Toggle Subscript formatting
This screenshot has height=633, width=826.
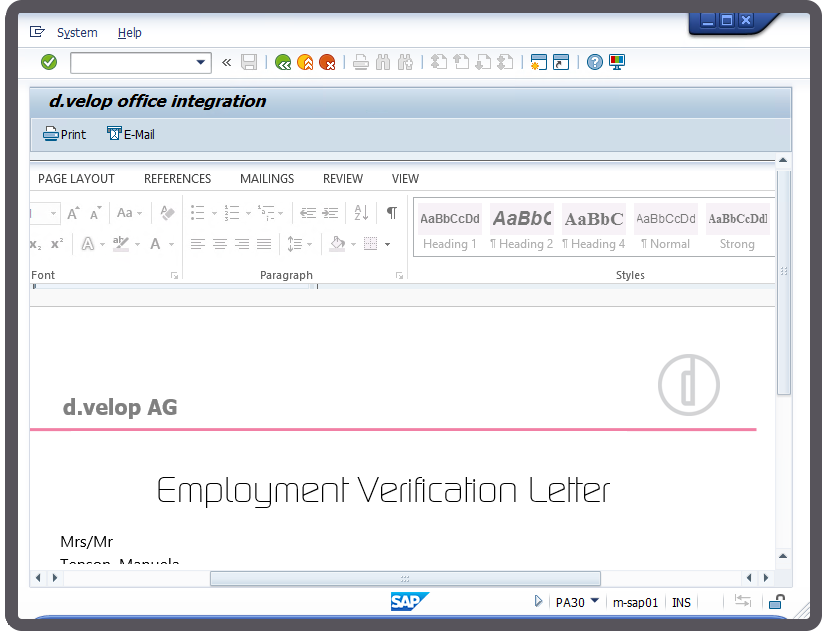[x=35, y=244]
